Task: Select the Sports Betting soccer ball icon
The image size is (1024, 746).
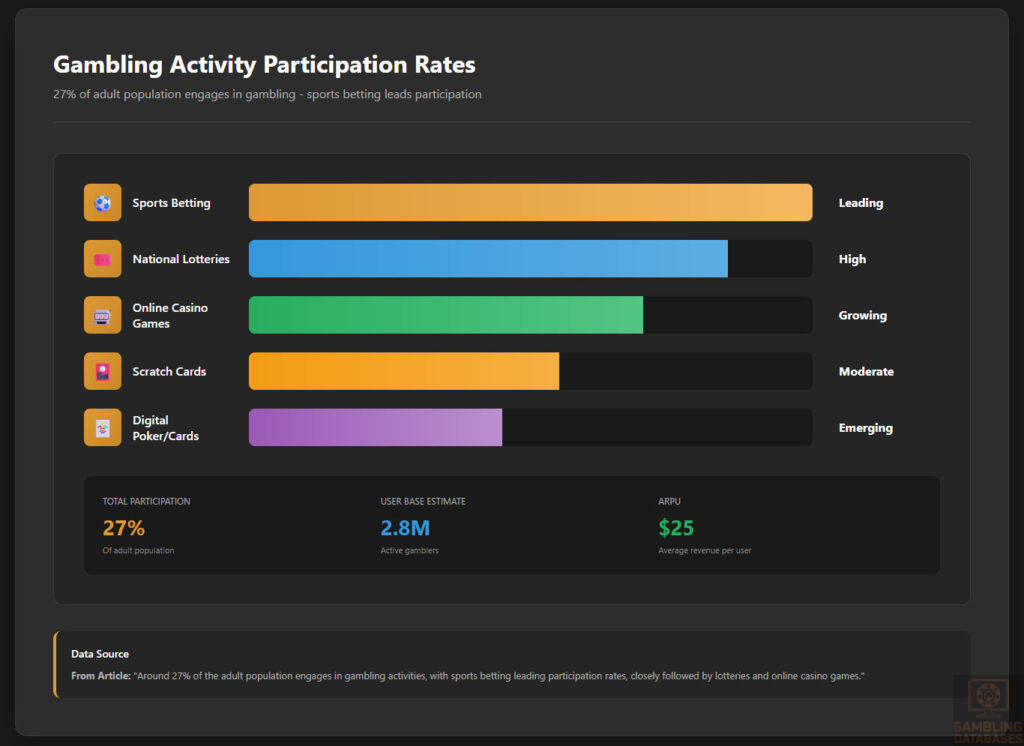Action: [101, 202]
